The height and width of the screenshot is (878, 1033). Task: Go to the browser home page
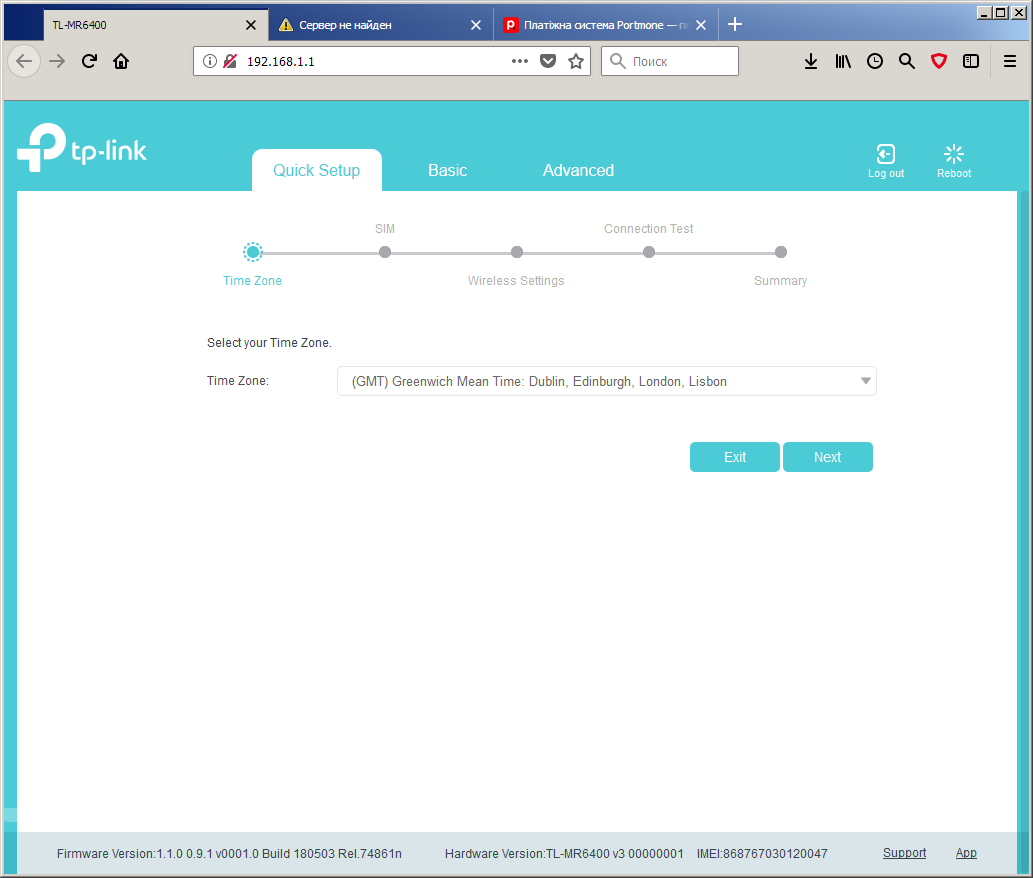pos(121,61)
